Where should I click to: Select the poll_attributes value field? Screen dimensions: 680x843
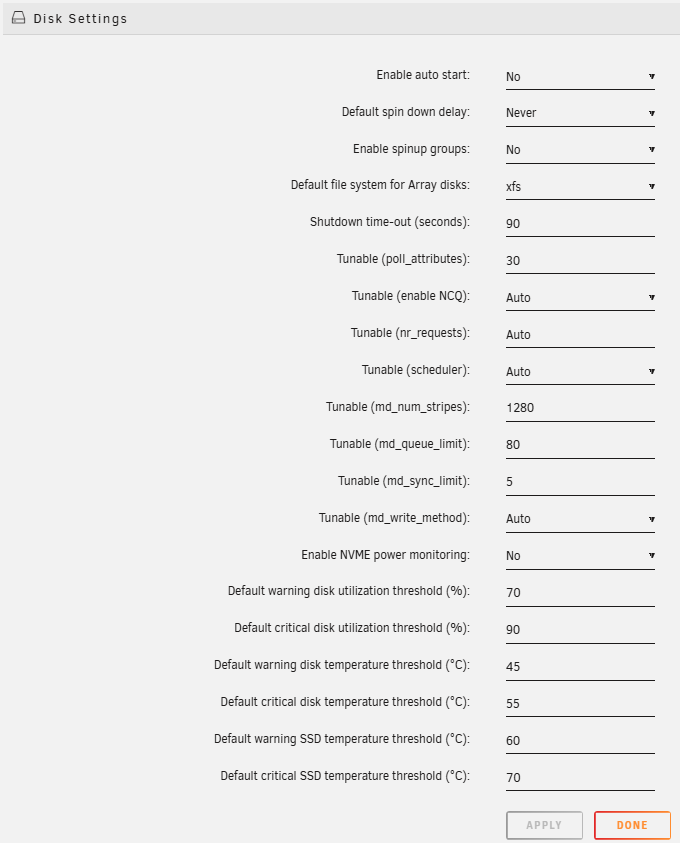pos(580,260)
